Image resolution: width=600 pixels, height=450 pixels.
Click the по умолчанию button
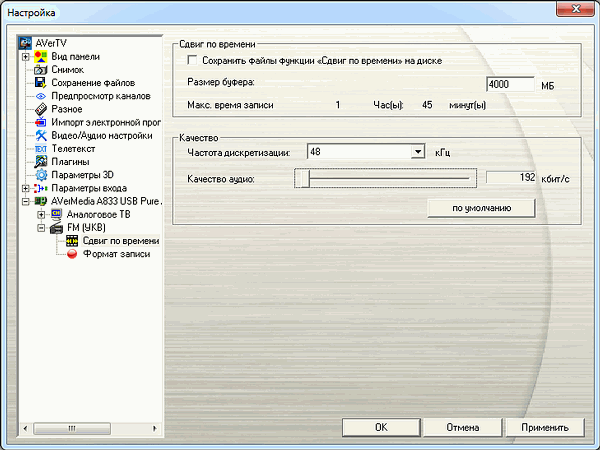point(481,208)
